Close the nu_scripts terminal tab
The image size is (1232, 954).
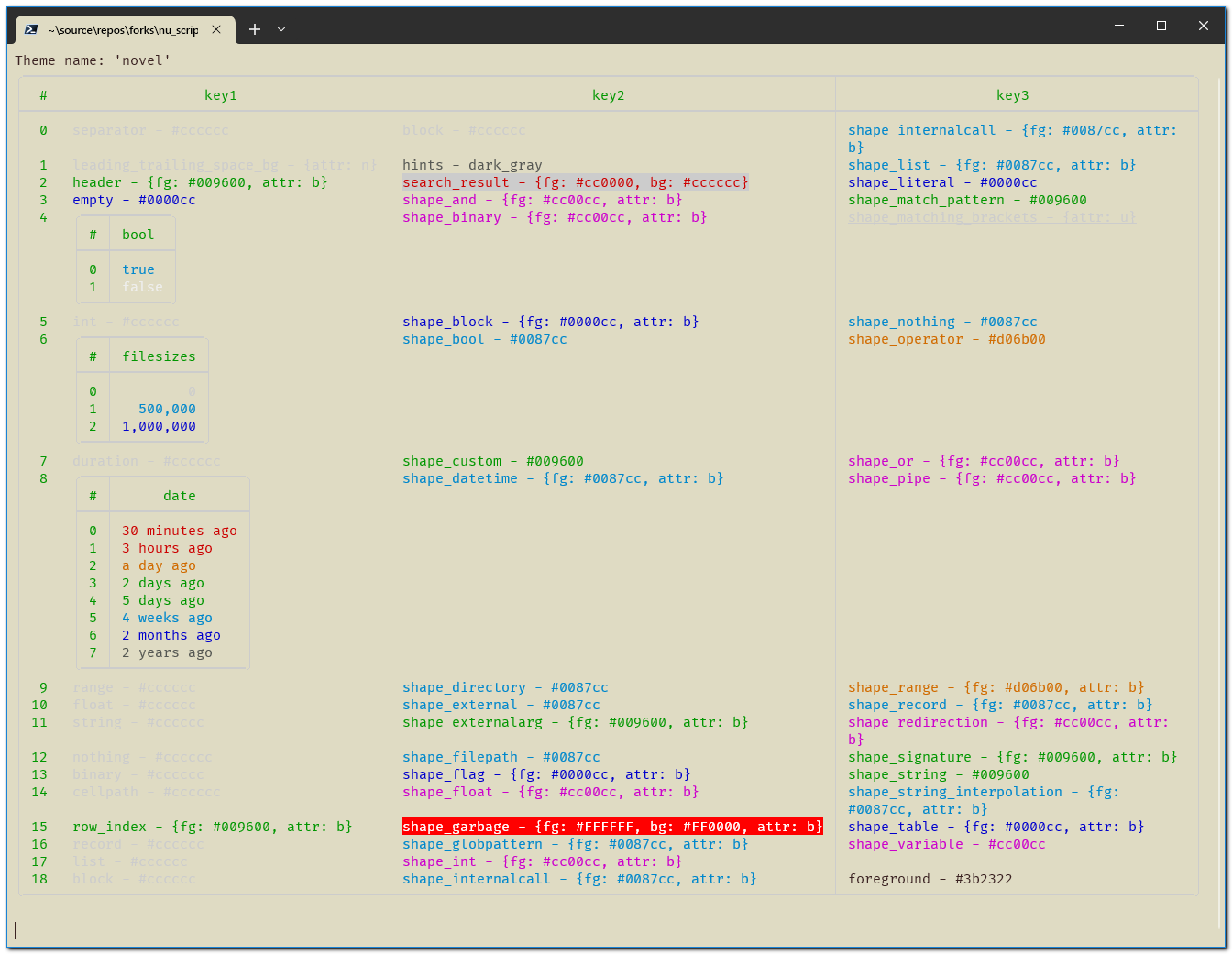click(x=216, y=29)
